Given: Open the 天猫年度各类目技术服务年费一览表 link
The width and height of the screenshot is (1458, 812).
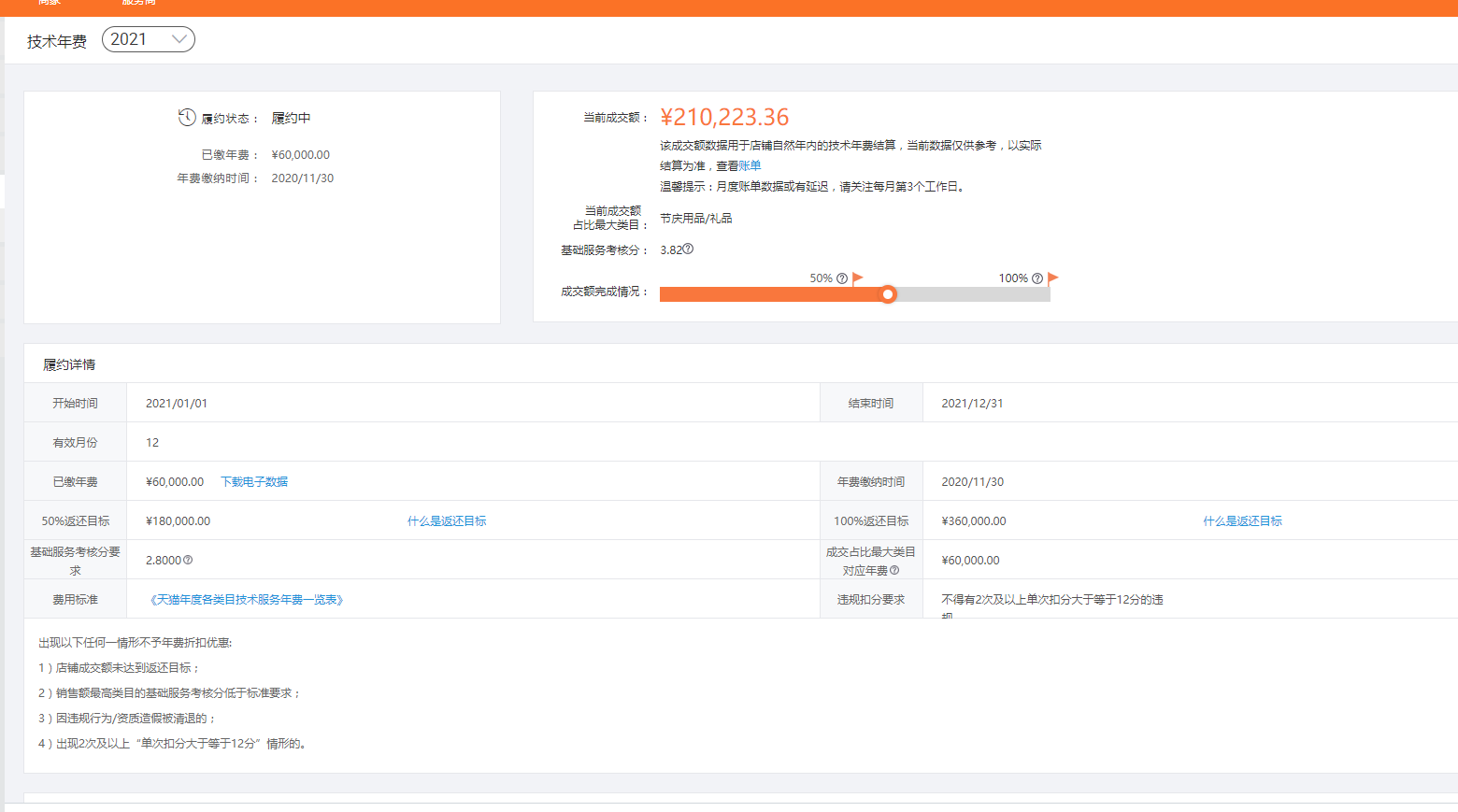Looking at the screenshot, I should click(x=247, y=600).
